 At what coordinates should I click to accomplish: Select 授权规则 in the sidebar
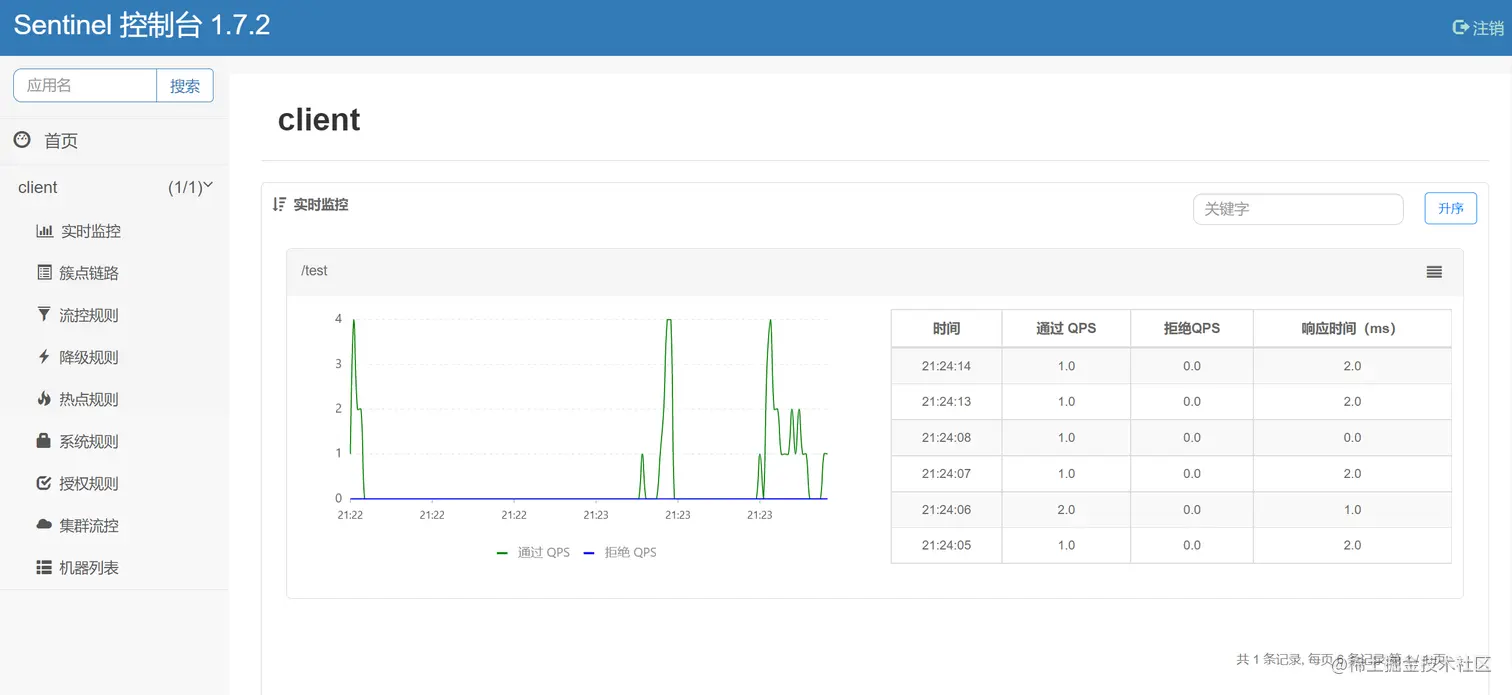click(x=89, y=483)
